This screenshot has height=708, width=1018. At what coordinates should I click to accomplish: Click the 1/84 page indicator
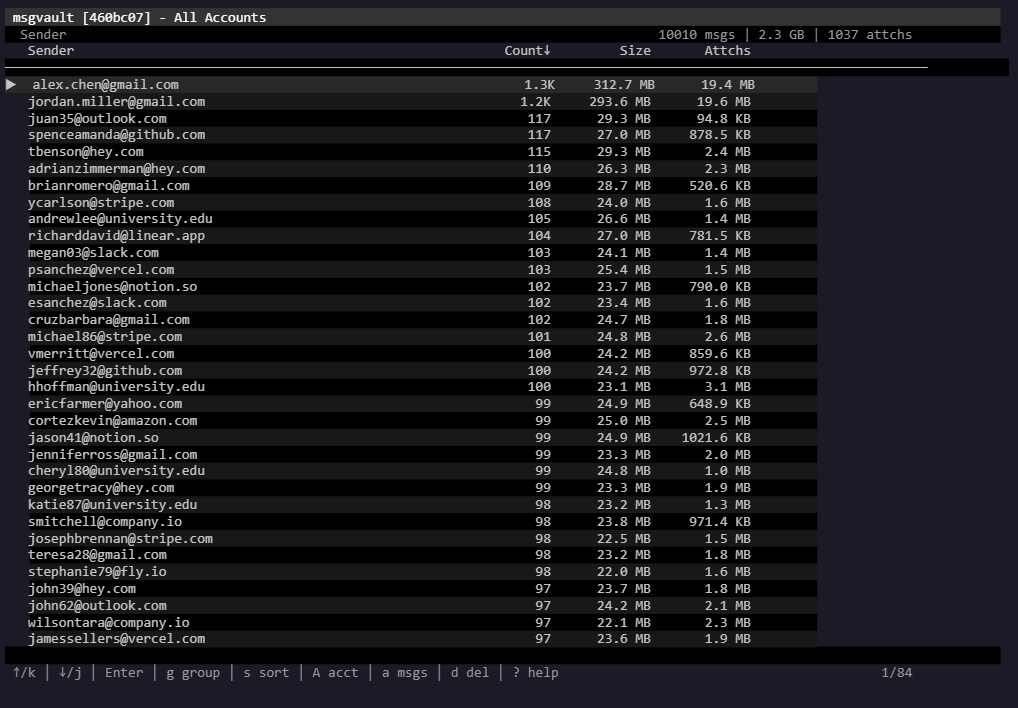pyautogui.click(x=897, y=673)
